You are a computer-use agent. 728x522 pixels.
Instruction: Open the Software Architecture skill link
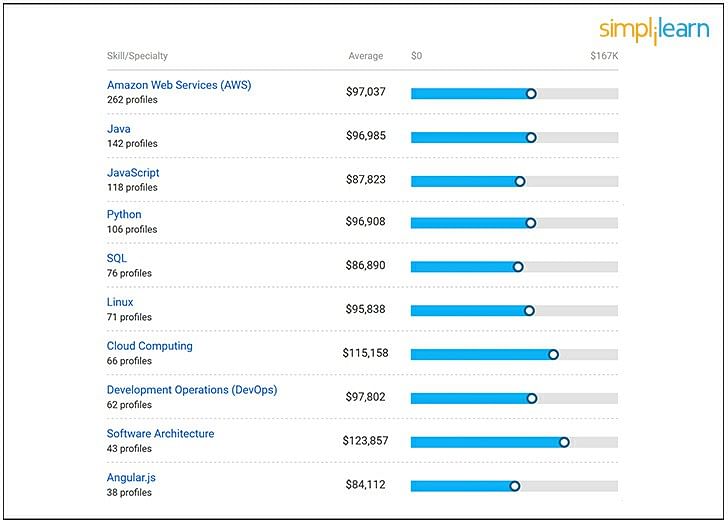point(160,433)
